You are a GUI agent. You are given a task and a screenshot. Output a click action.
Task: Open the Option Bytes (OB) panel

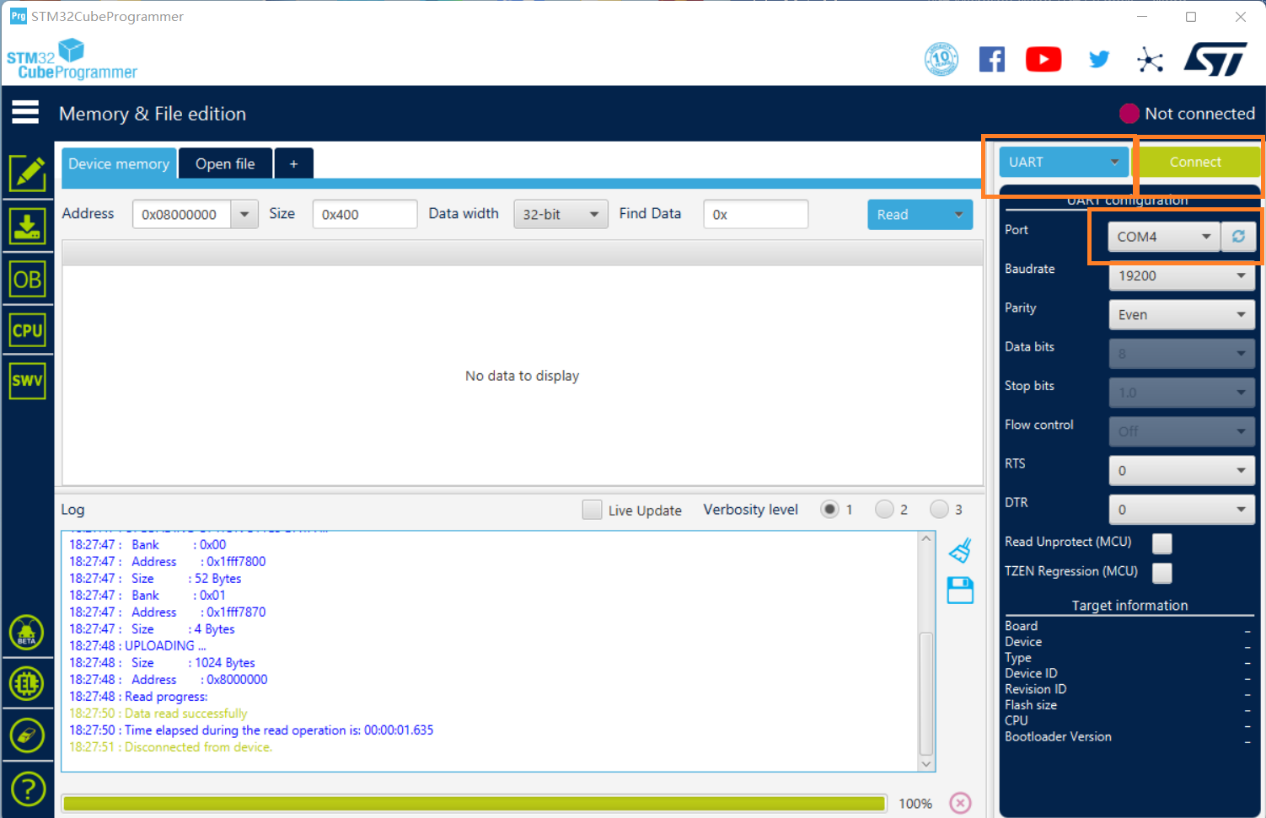[27, 279]
